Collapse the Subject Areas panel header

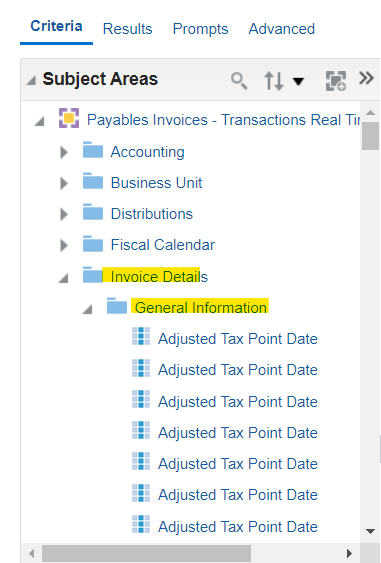click(31, 80)
